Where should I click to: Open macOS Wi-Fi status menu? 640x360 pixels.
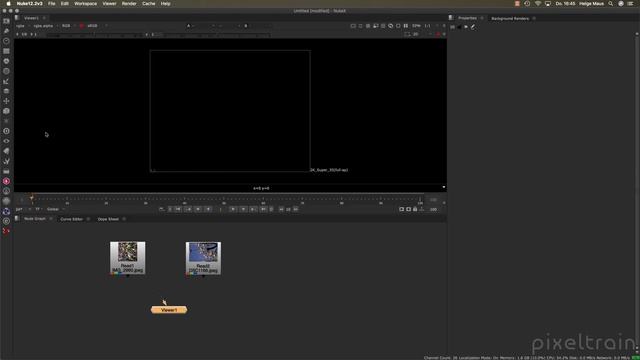click(538, 4)
